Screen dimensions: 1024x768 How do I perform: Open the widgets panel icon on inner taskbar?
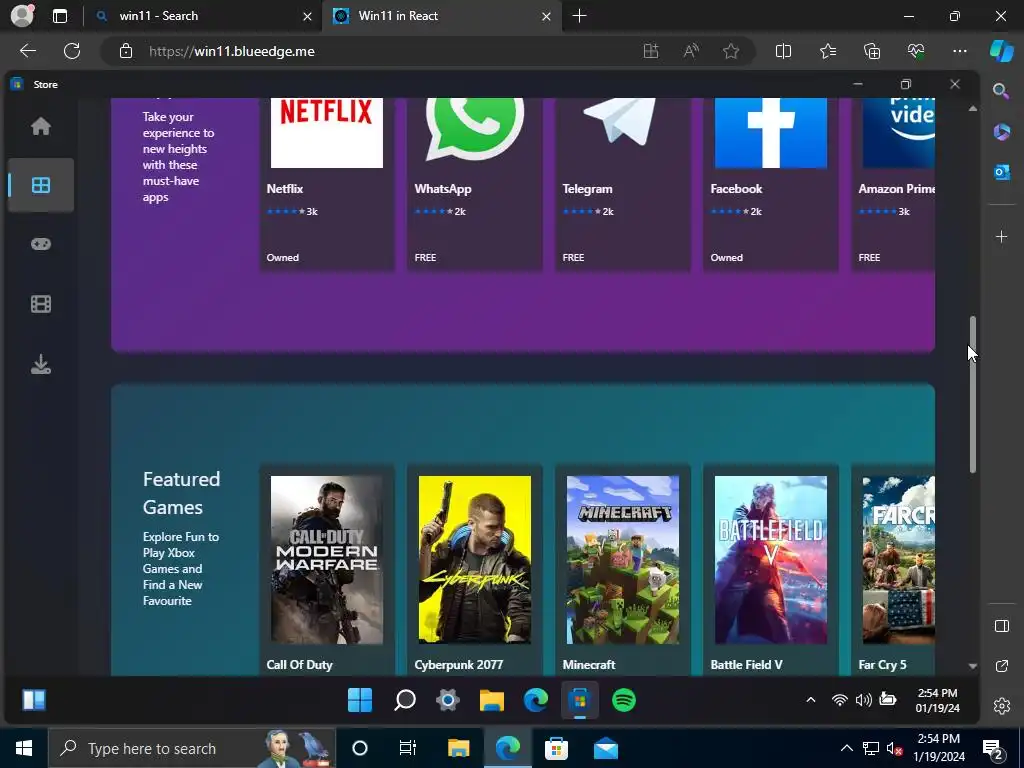34,700
